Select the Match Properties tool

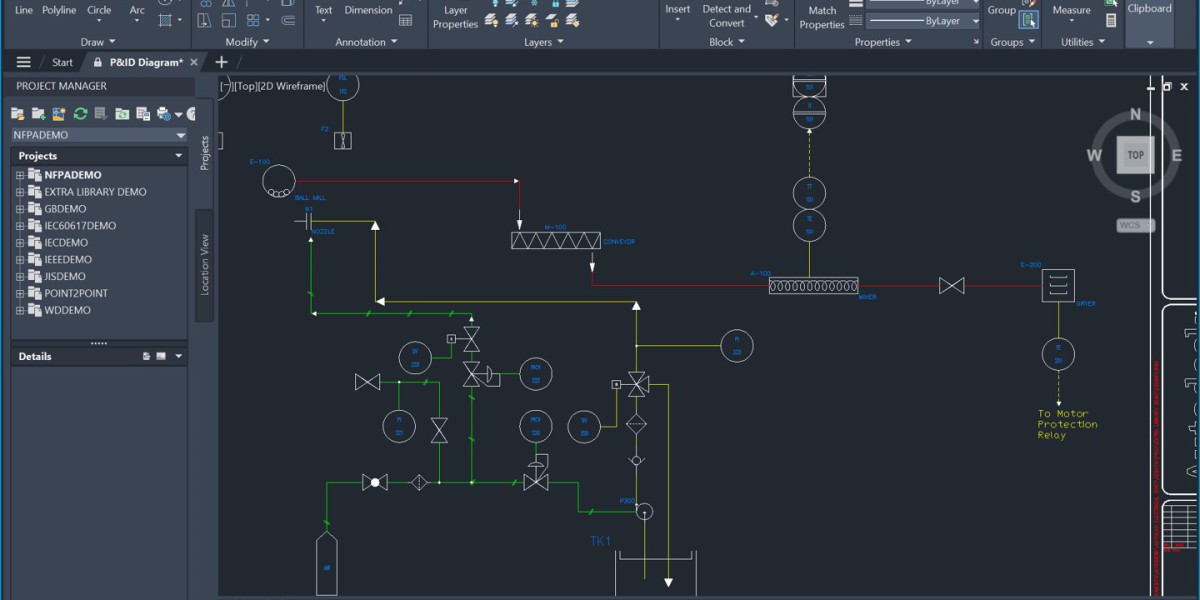point(822,16)
